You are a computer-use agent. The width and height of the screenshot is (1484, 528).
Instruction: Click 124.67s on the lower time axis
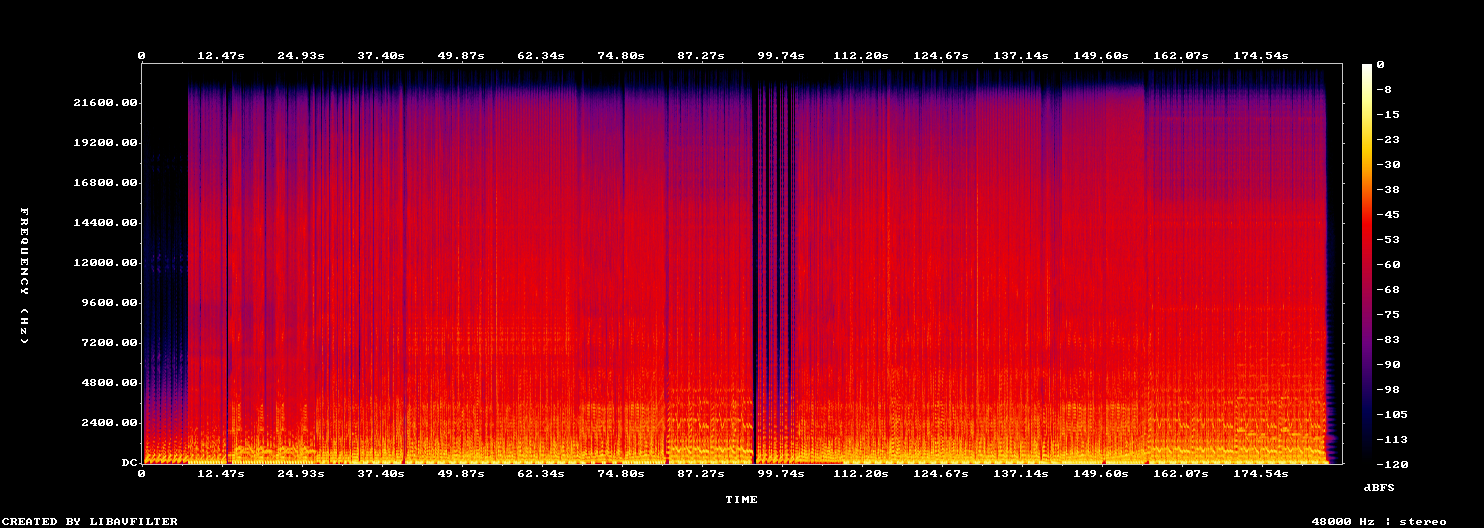[x=941, y=473]
